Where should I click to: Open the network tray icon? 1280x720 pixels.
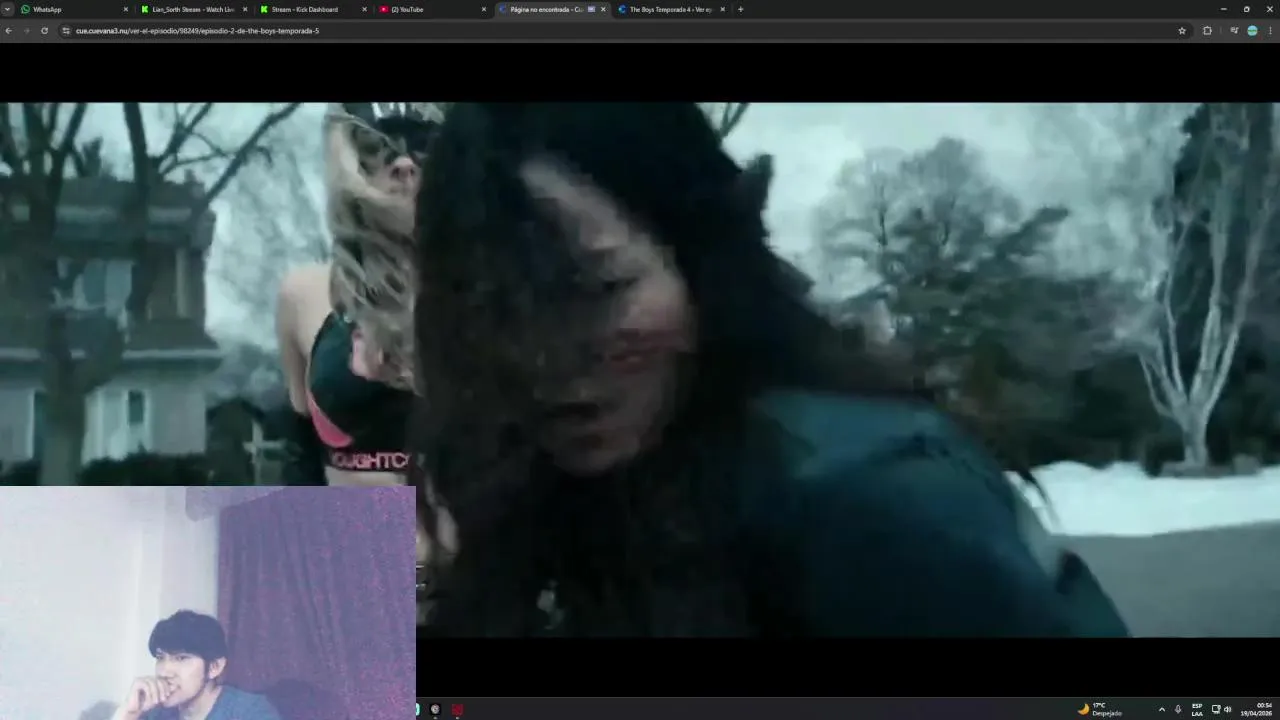coord(1216,709)
